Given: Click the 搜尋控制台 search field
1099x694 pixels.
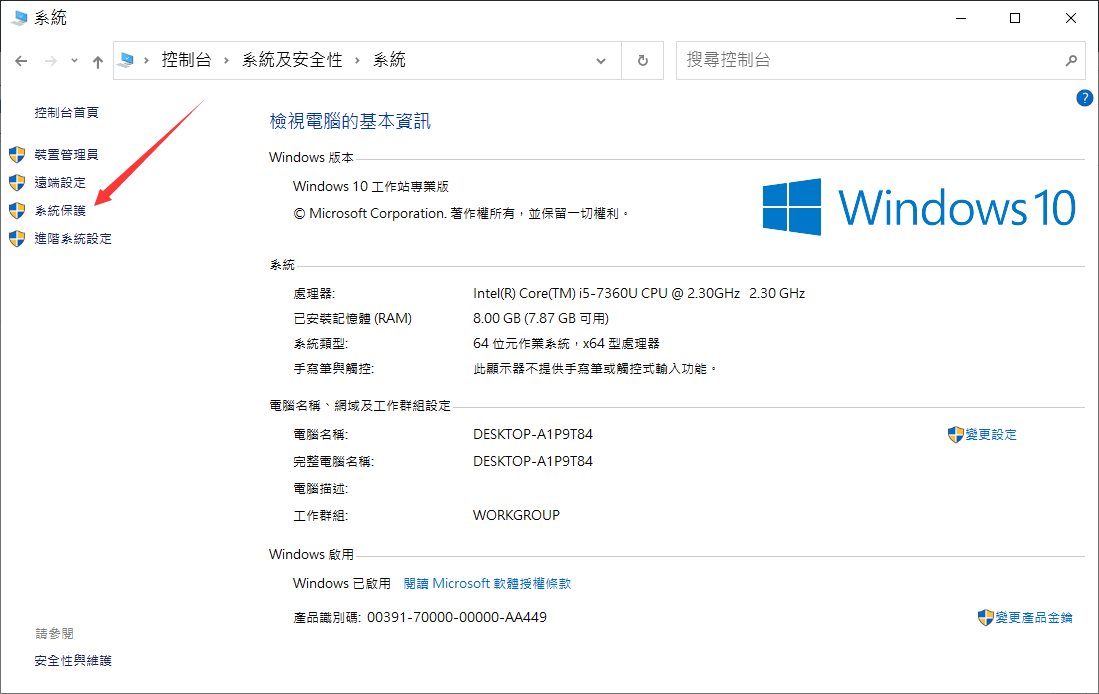Looking at the screenshot, I should pyautogui.click(x=880, y=60).
